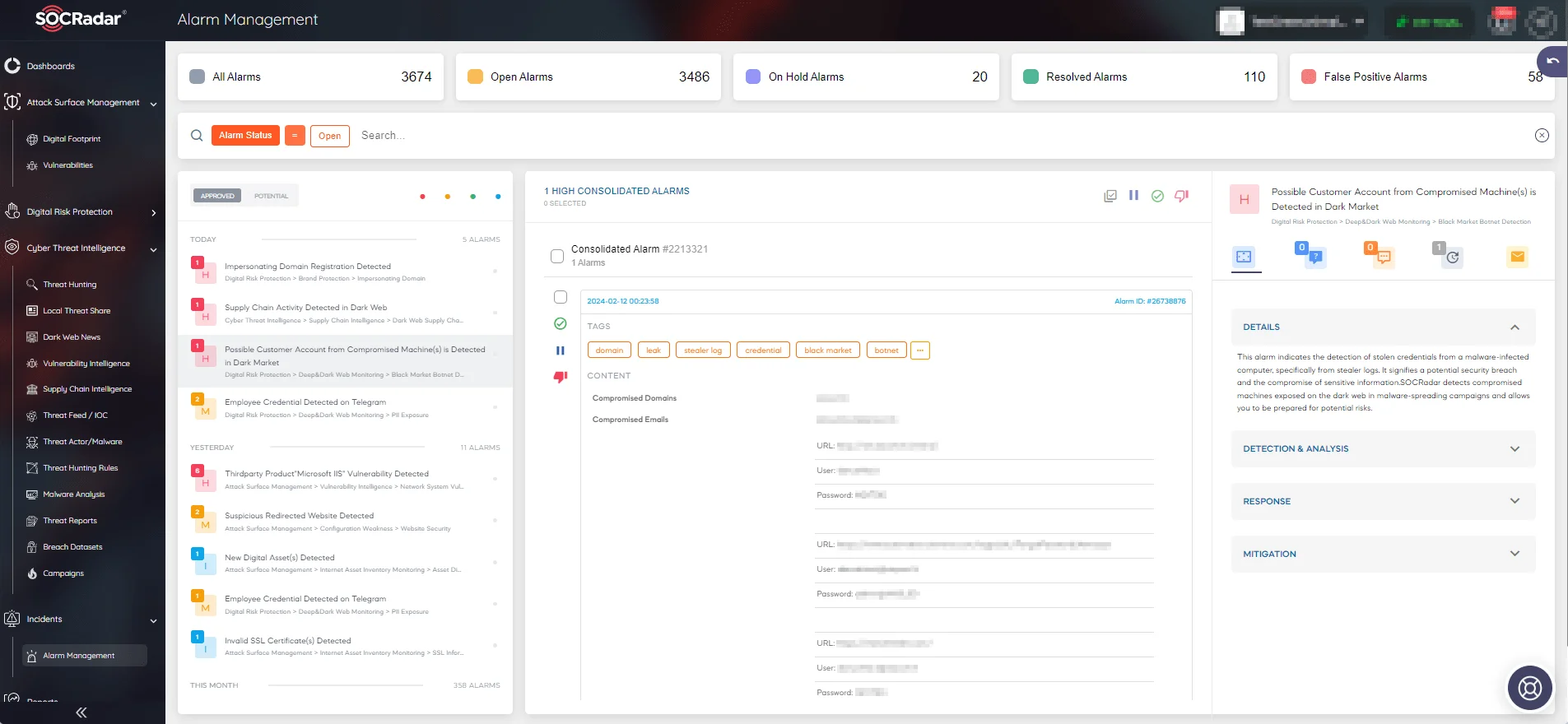Filter by False Positive Alarms card

tap(1421, 77)
